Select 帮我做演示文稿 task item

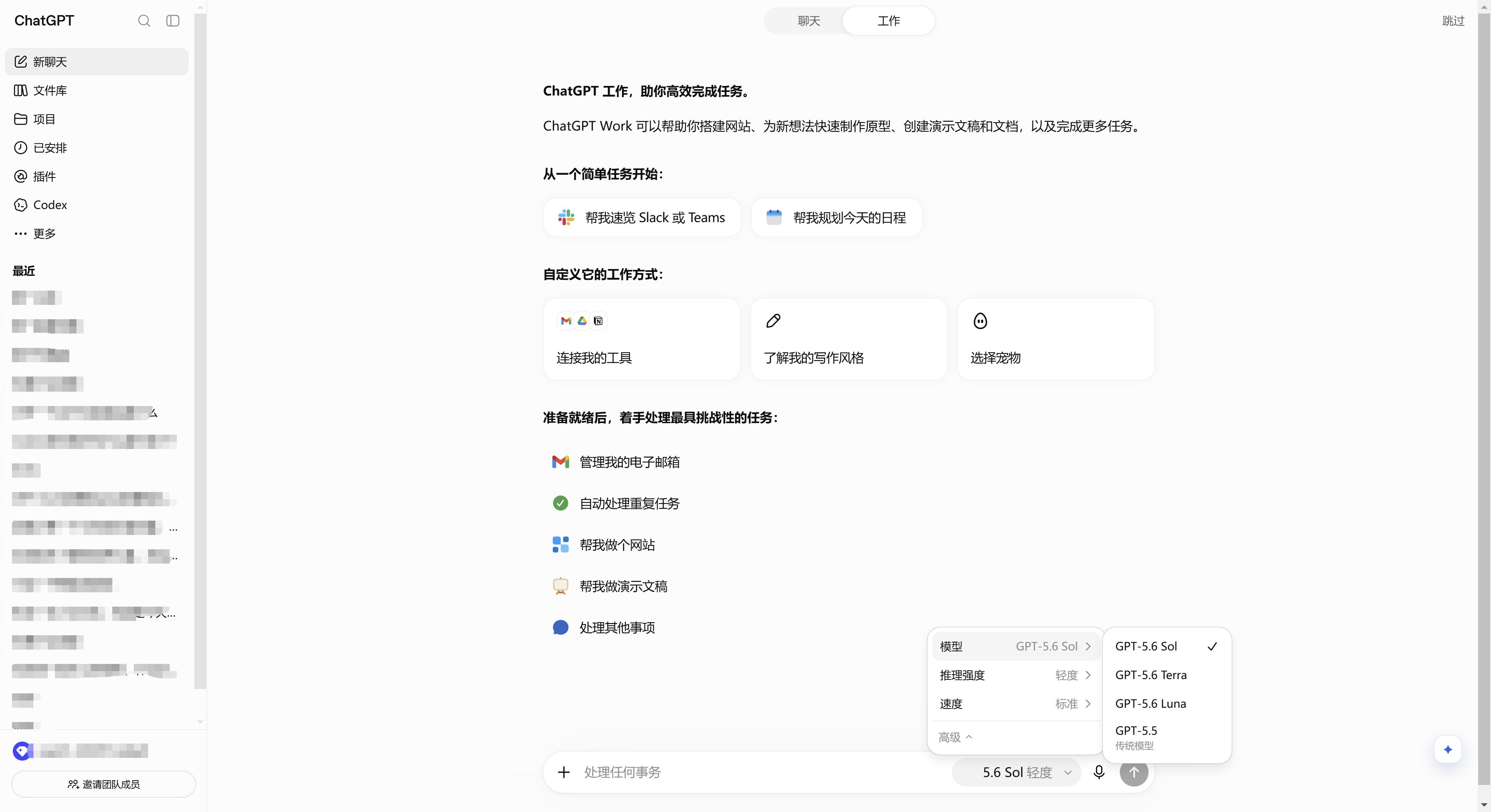(609, 586)
